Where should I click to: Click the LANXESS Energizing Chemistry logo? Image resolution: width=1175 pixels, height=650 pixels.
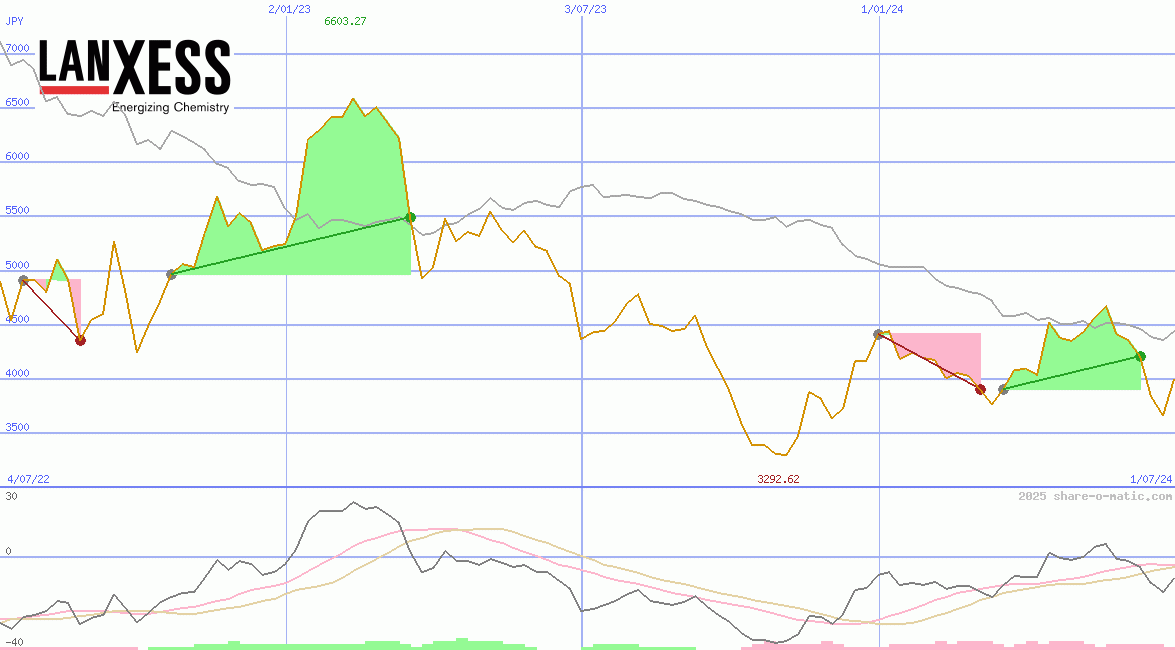[135, 76]
